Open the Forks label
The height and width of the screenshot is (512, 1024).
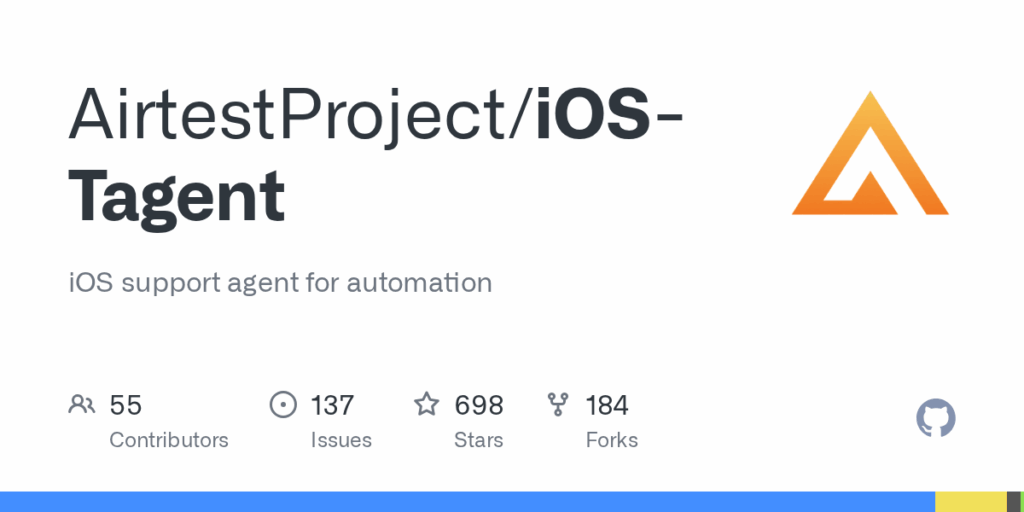click(612, 440)
